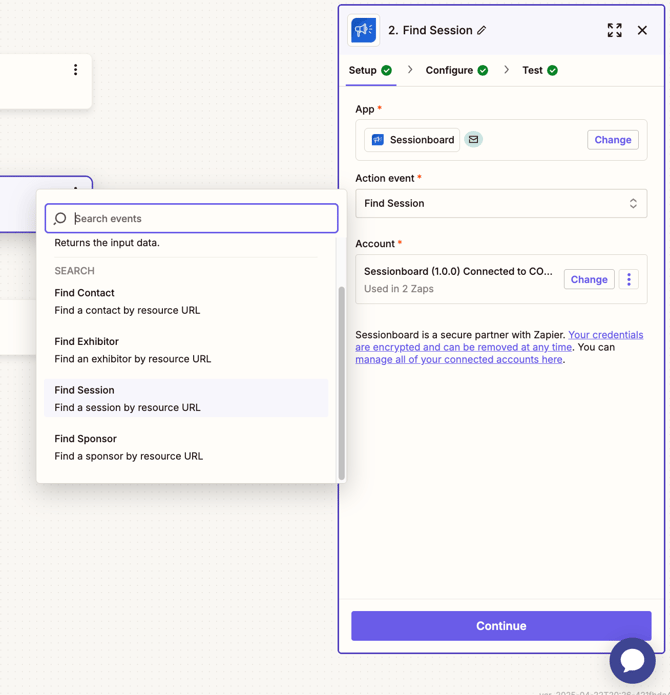670x695 pixels.
Task: Click the events list scrollbar
Action: click(341, 383)
